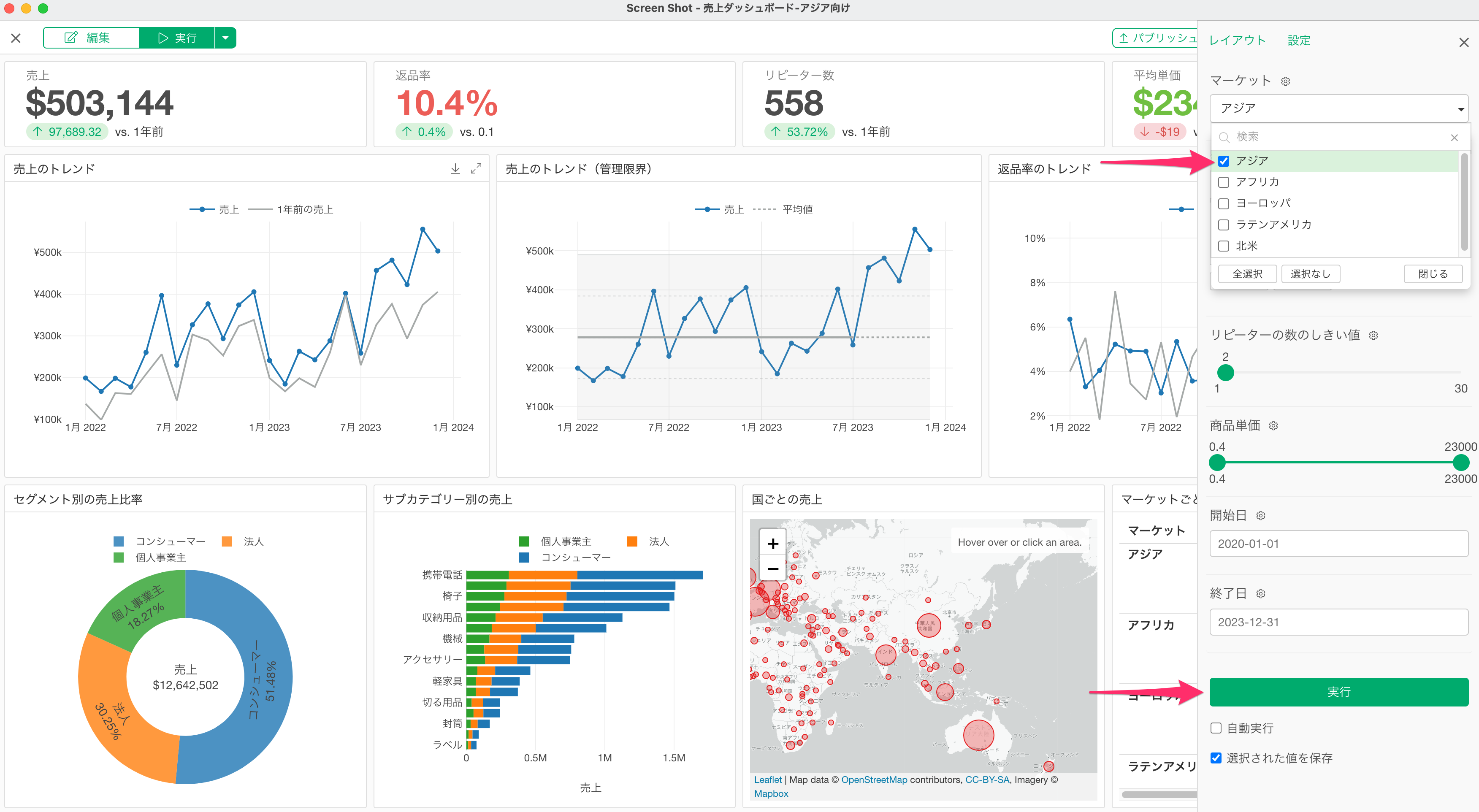
Task: Click horizontal scrollbar under マーケット table
Action: click(1159, 795)
